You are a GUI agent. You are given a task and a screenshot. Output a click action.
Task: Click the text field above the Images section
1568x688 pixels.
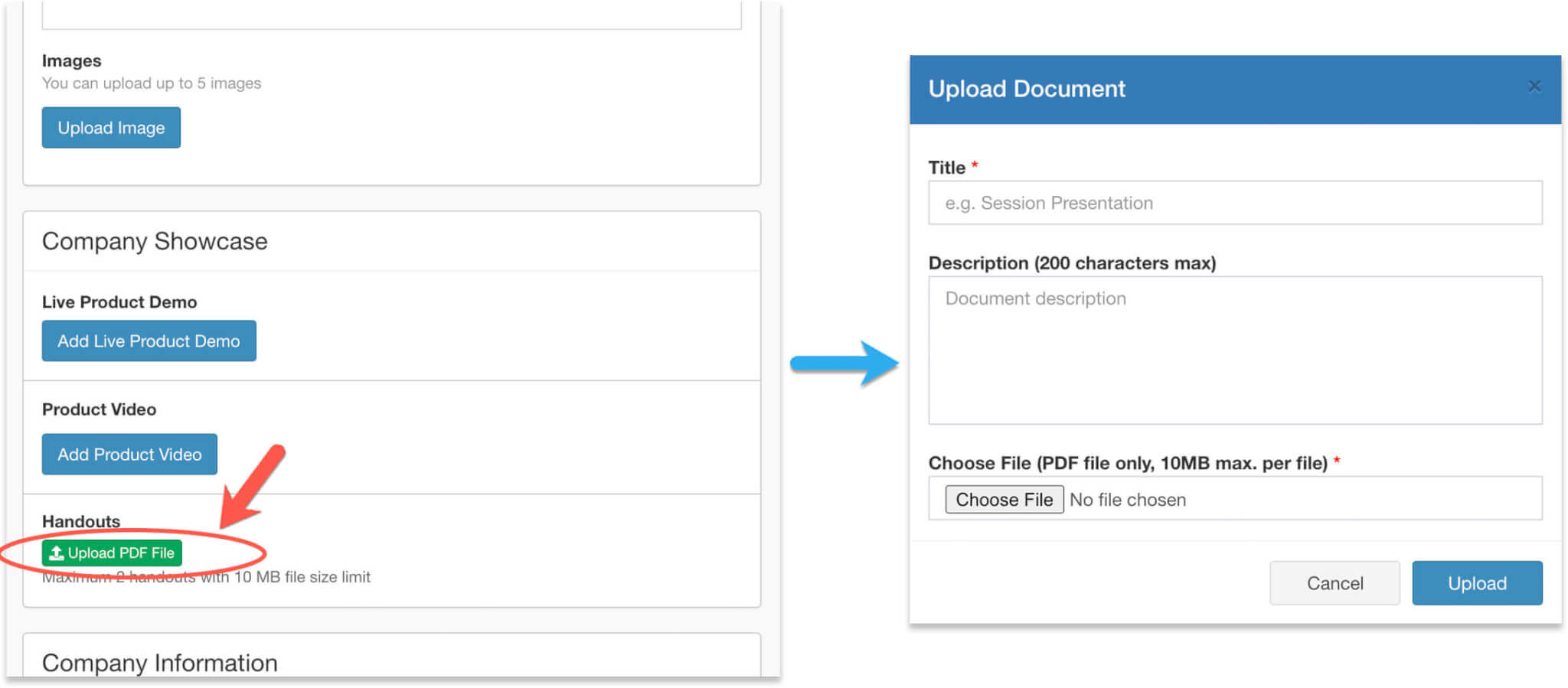[391, 15]
